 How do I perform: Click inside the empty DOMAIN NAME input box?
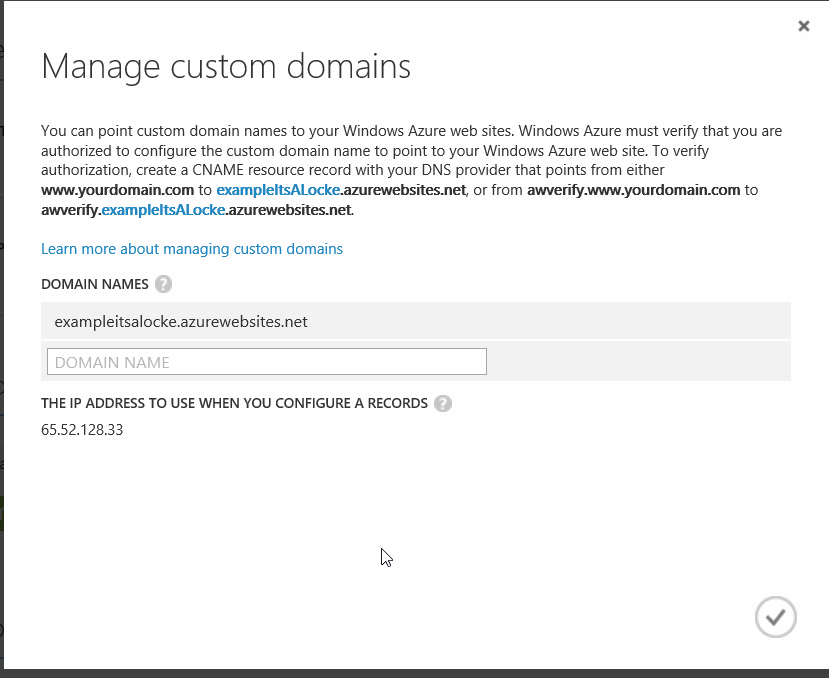click(266, 361)
